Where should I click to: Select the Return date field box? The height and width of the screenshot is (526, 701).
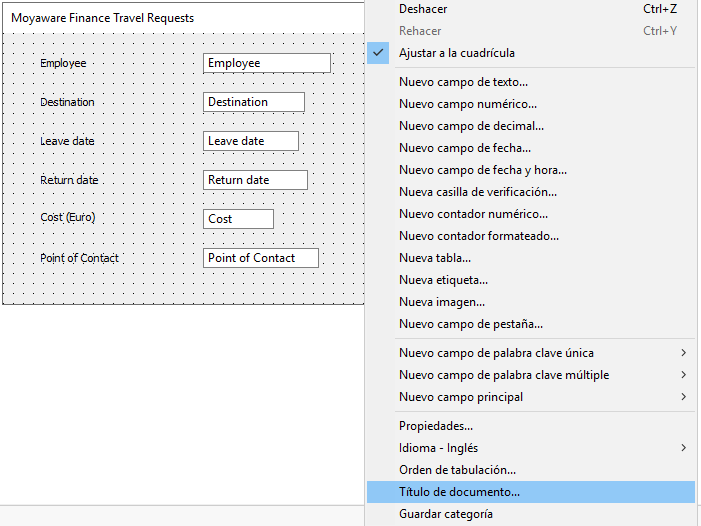255,180
